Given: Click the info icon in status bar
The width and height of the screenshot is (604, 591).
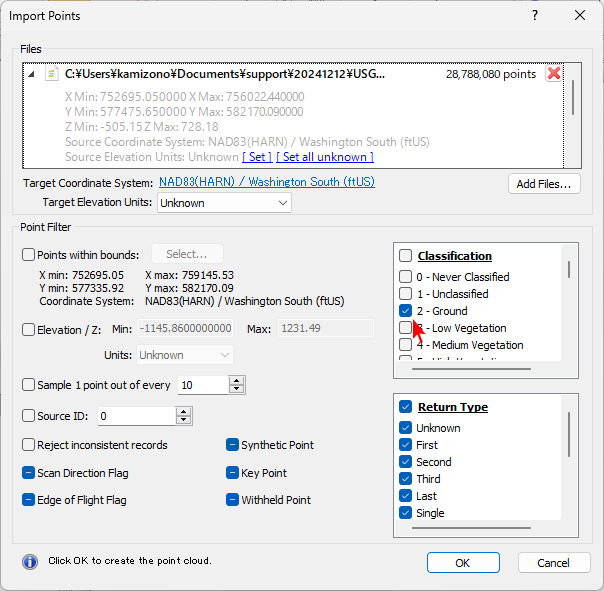Looking at the screenshot, I should coord(30,561).
